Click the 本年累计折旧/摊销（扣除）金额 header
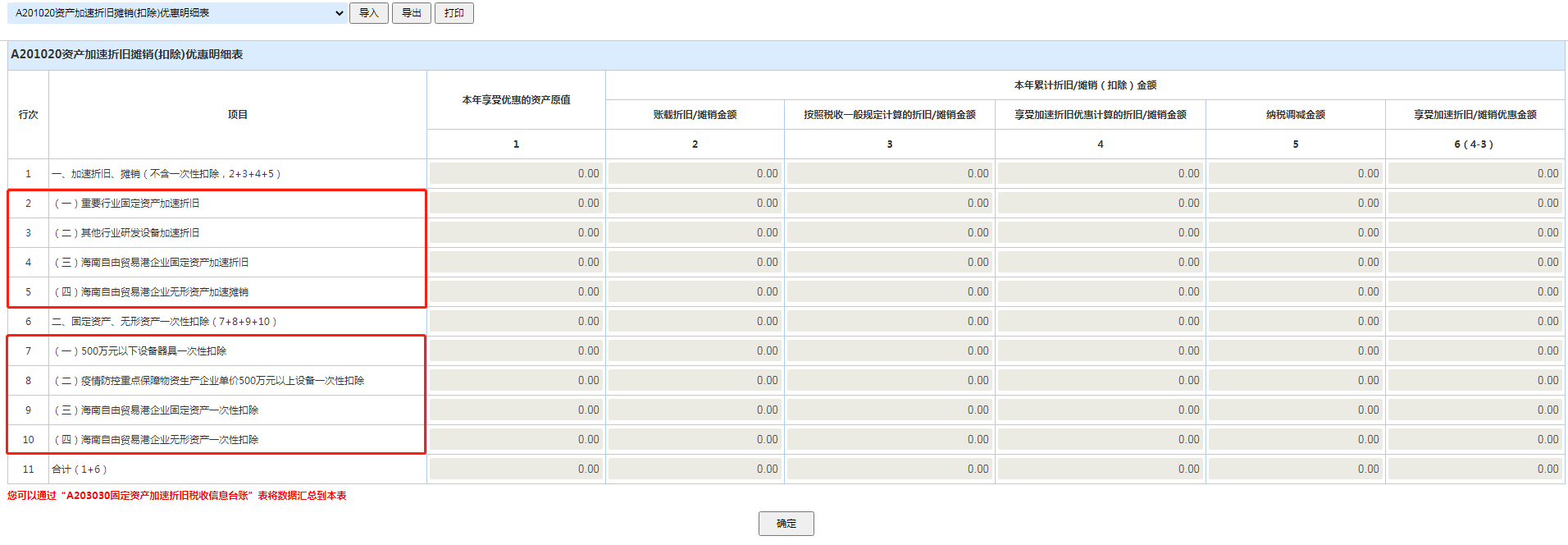Viewport: 1568px width, 545px height. (1085, 85)
